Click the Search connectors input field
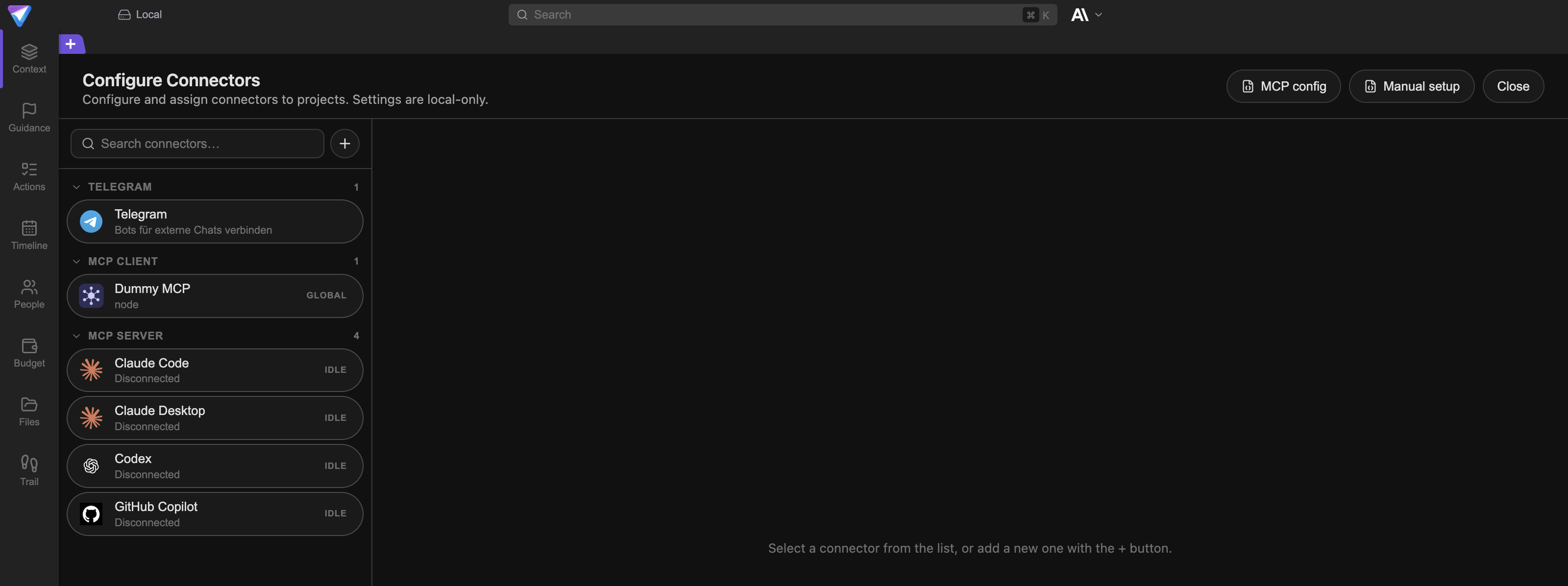The height and width of the screenshot is (586, 1568). (x=197, y=144)
